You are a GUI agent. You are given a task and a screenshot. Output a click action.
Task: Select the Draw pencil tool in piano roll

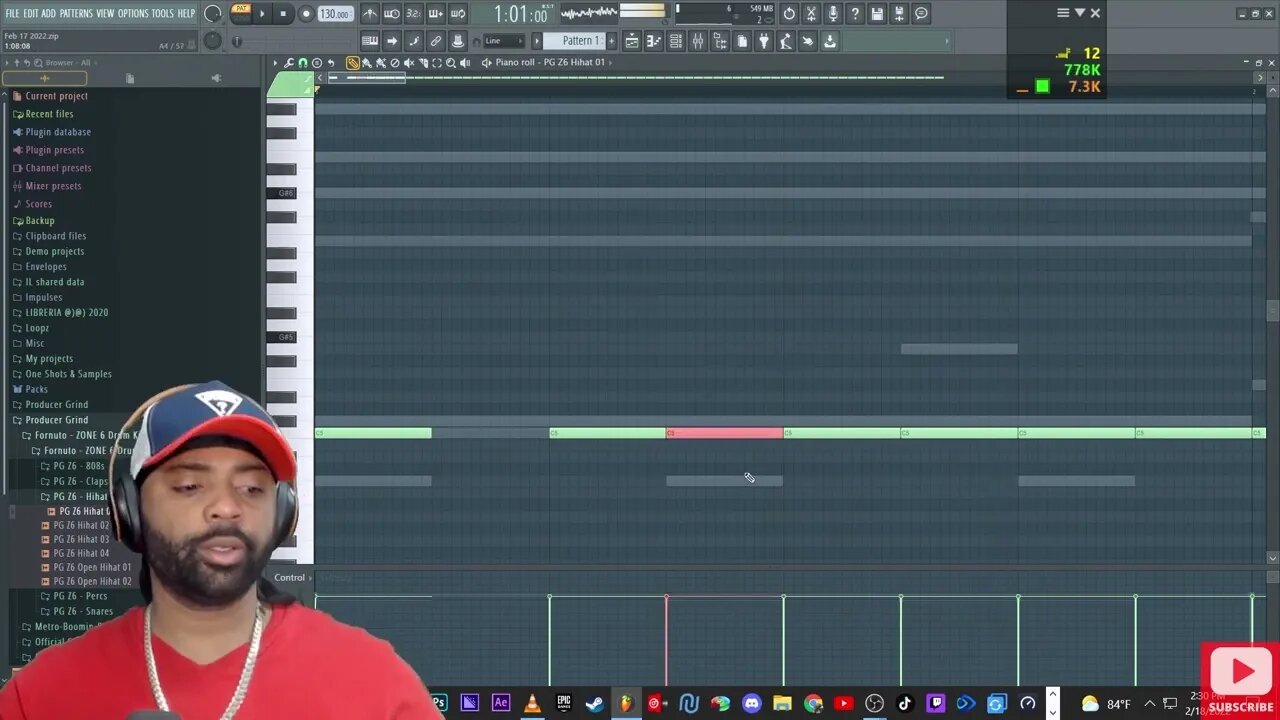(x=353, y=62)
